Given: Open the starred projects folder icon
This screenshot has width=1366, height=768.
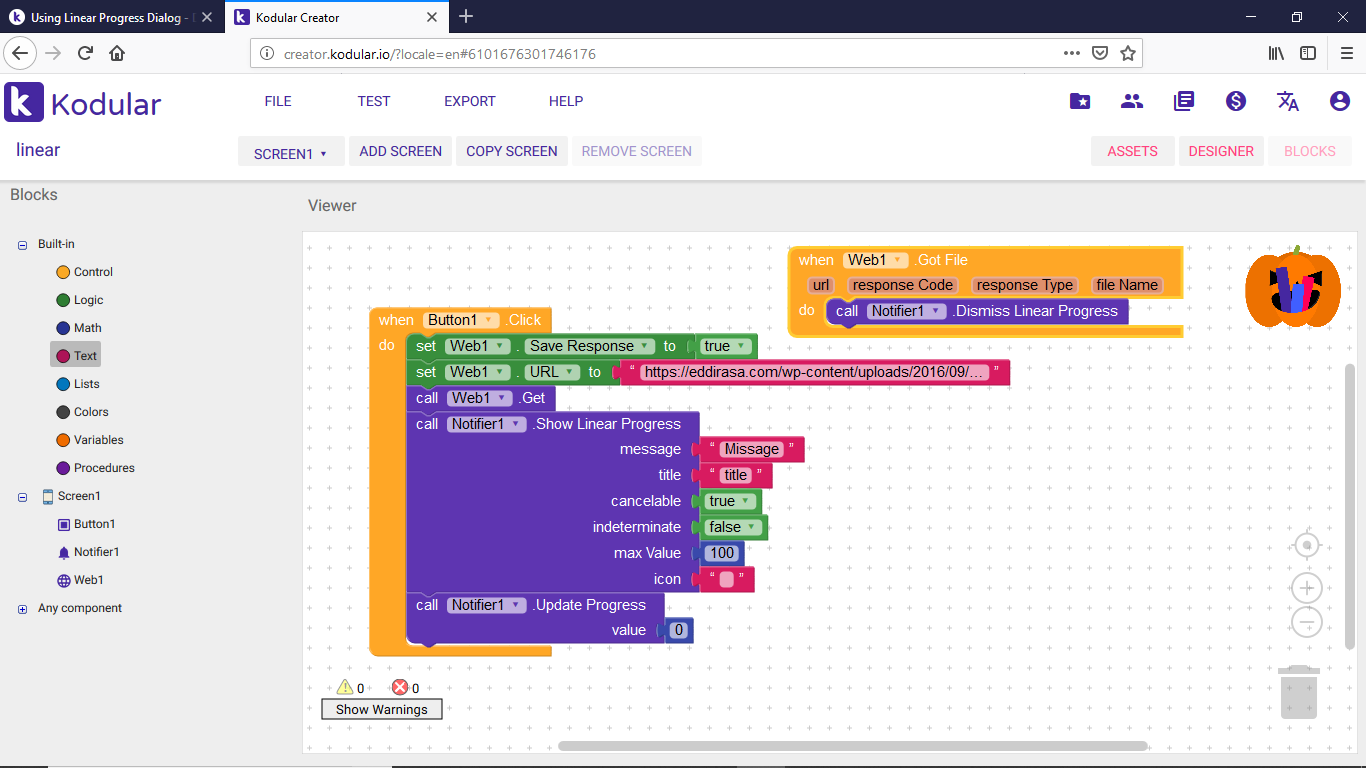Looking at the screenshot, I should point(1080,101).
